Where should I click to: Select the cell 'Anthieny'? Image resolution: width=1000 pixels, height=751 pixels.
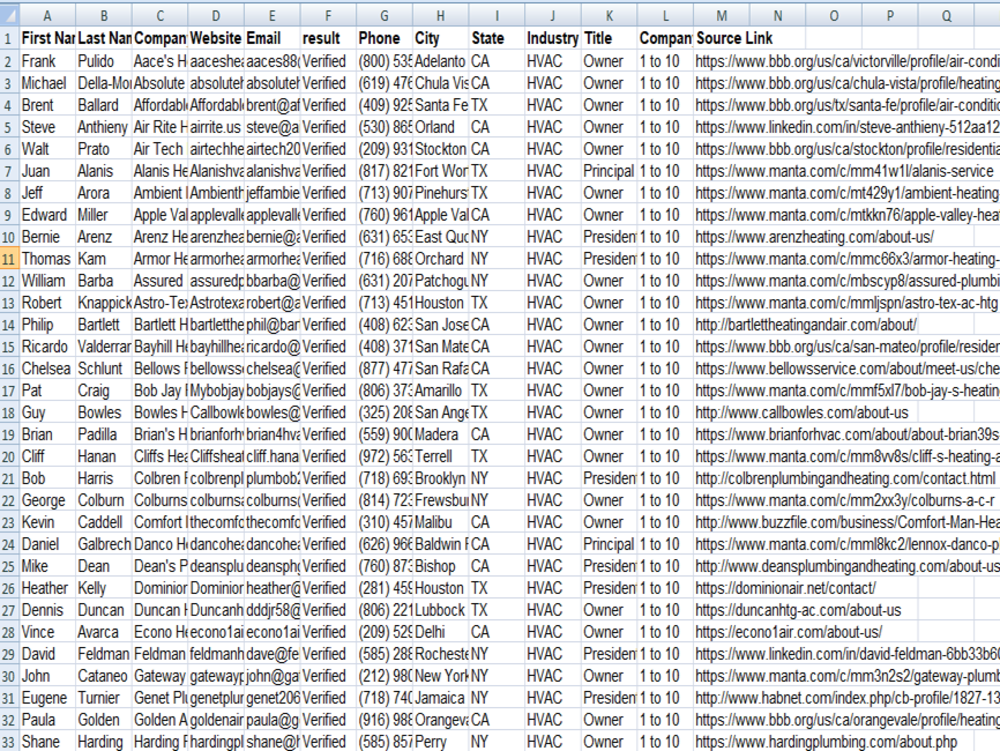coord(104,128)
